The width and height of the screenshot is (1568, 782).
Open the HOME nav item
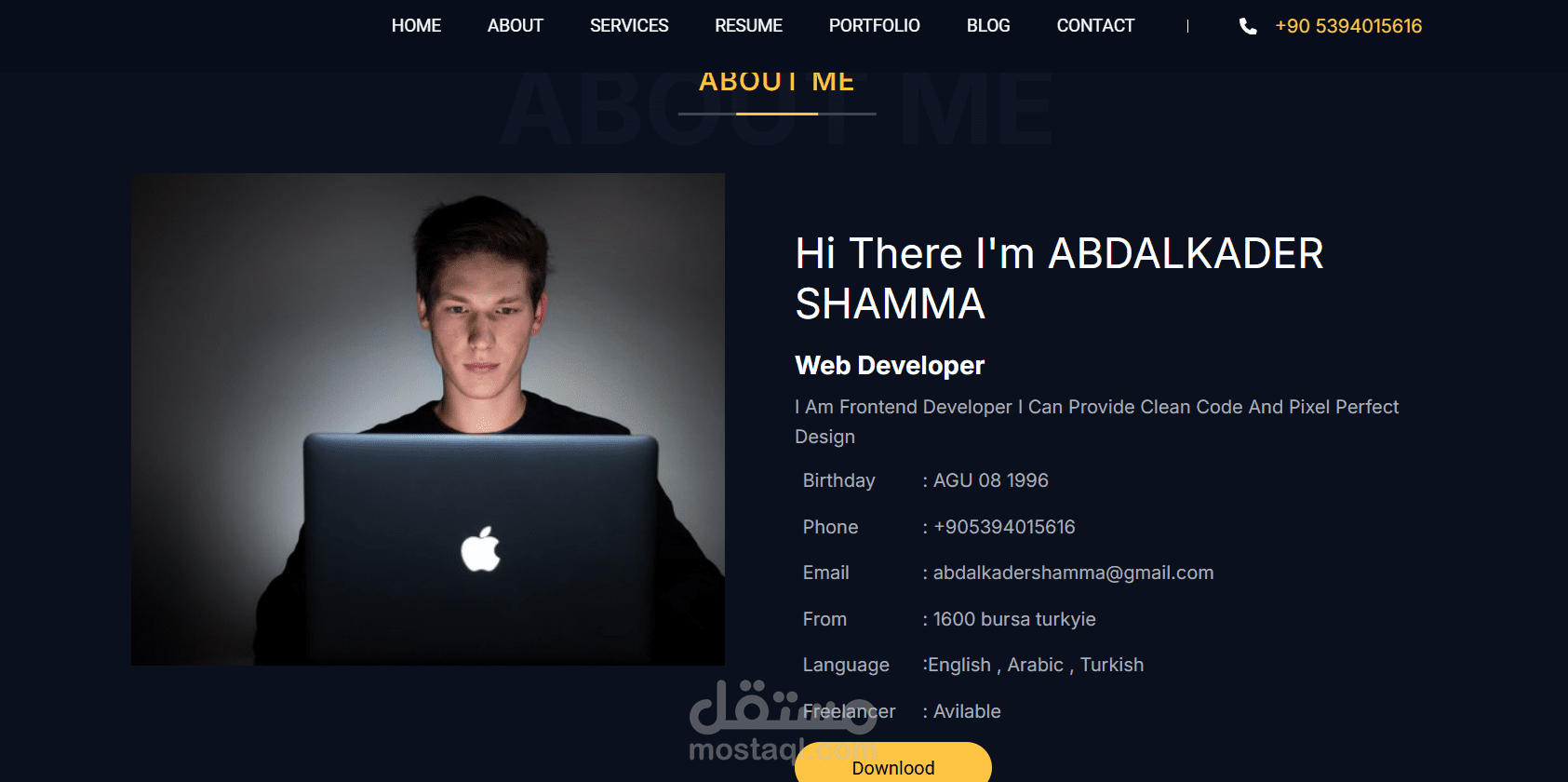(x=416, y=26)
